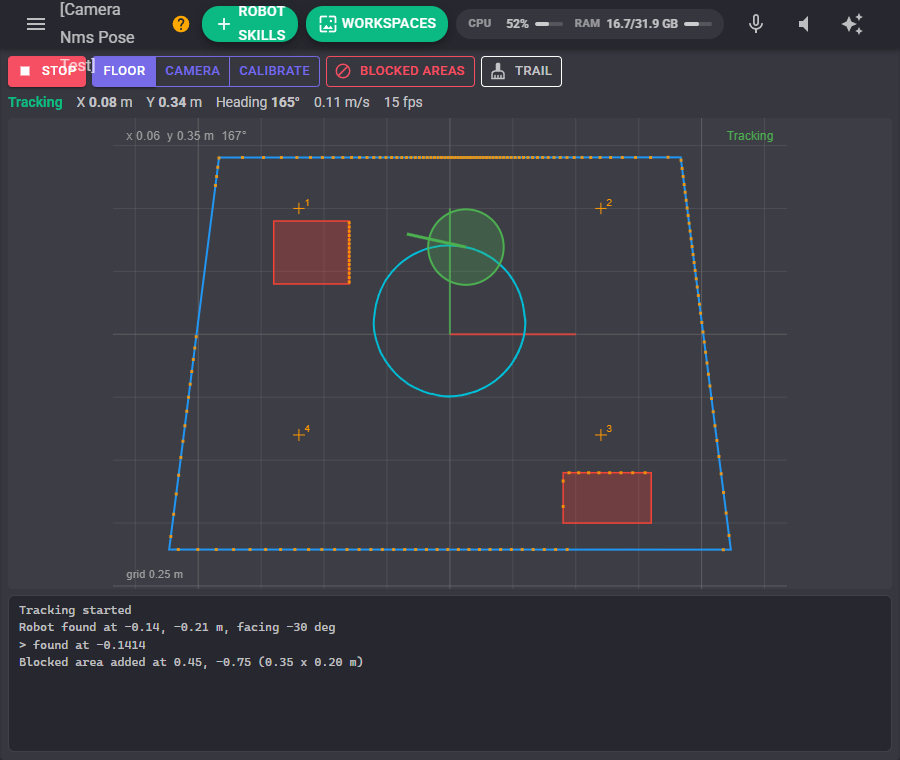
Task: Toggle the Trail display
Action: coord(521,71)
